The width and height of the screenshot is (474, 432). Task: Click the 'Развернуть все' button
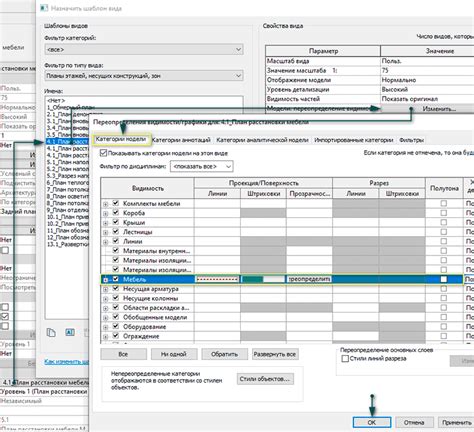click(x=275, y=354)
